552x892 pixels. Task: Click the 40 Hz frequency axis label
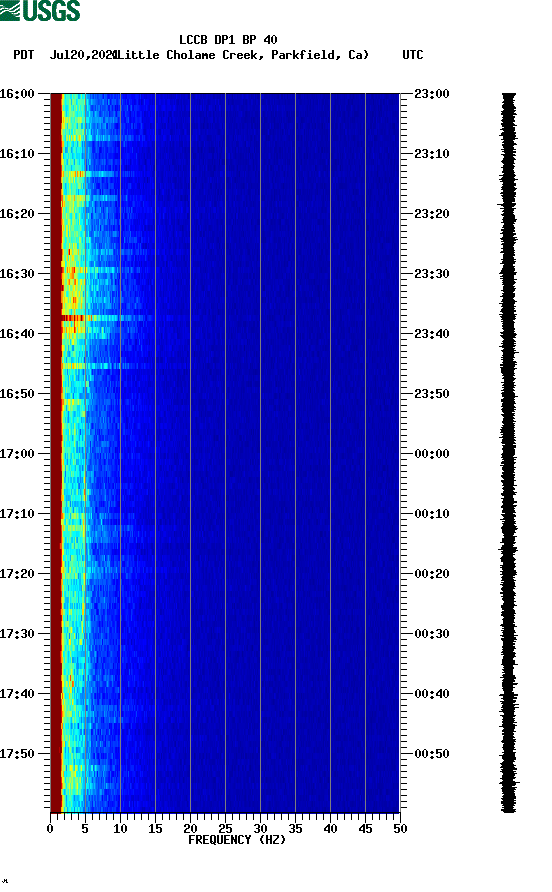(x=331, y=829)
